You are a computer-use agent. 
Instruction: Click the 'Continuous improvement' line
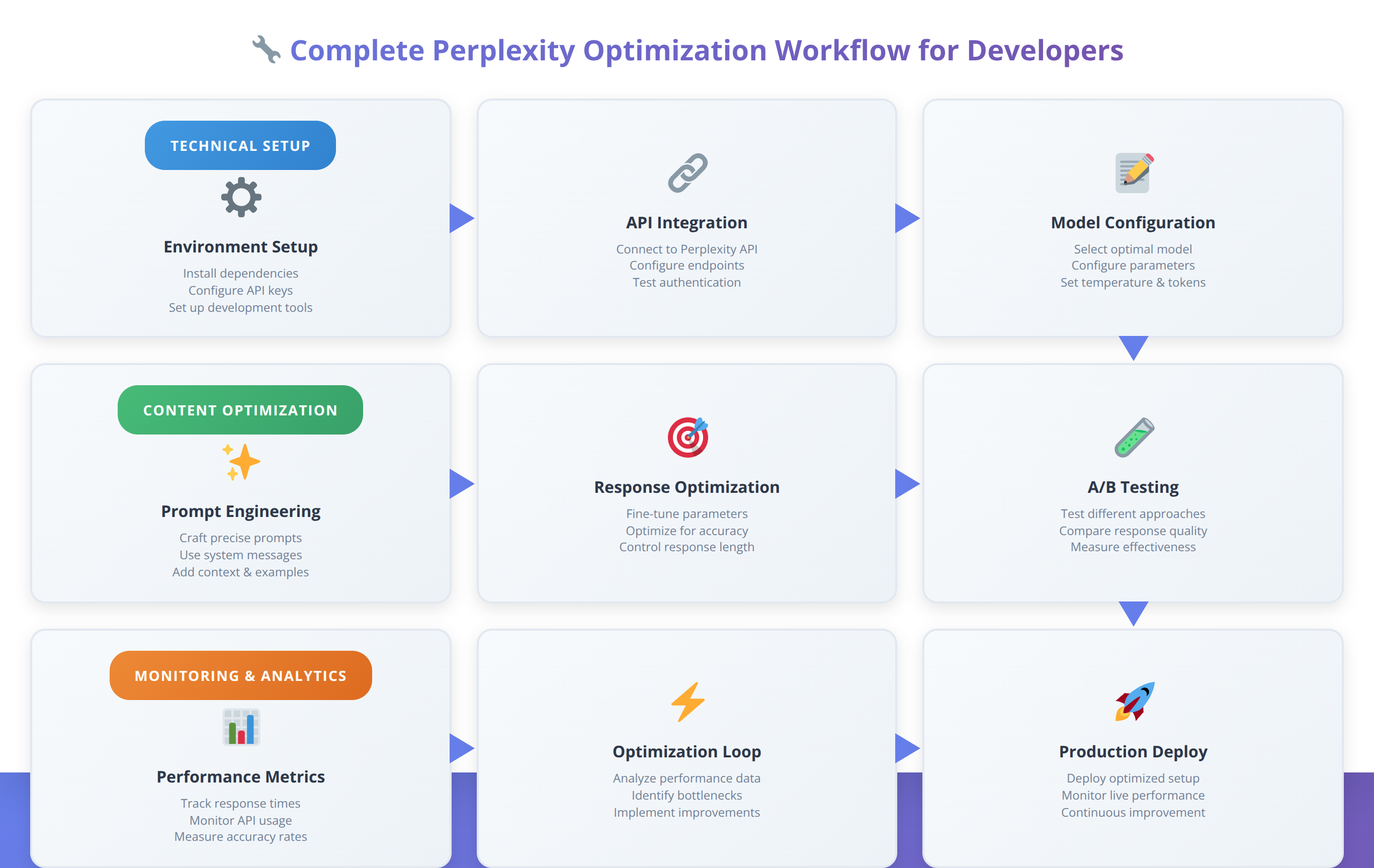(1133, 813)
